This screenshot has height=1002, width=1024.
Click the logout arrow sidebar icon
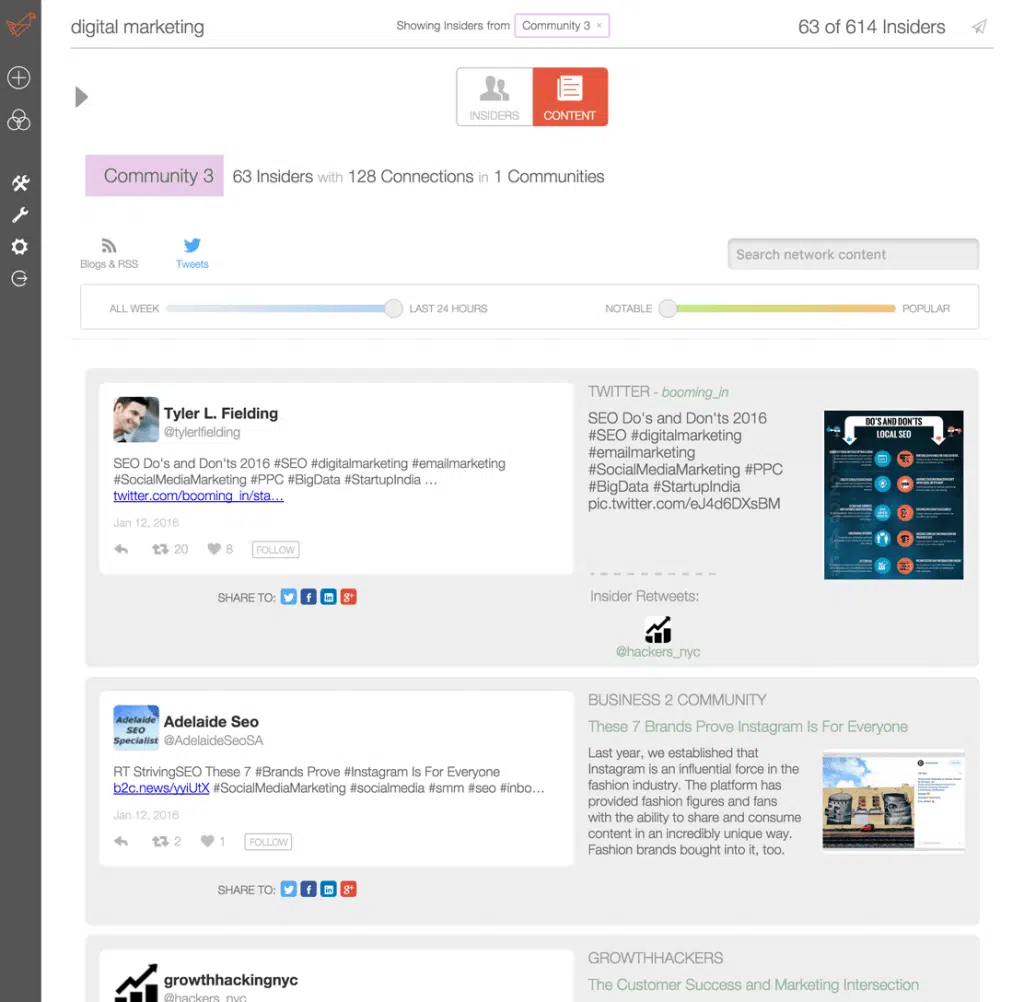pyautogui.click(x=20, y=278)
